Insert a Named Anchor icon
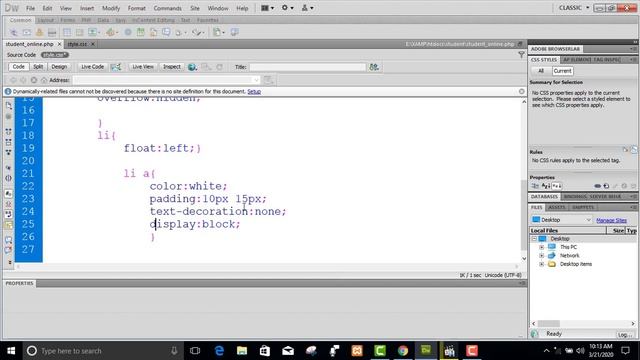 point(40,32)
